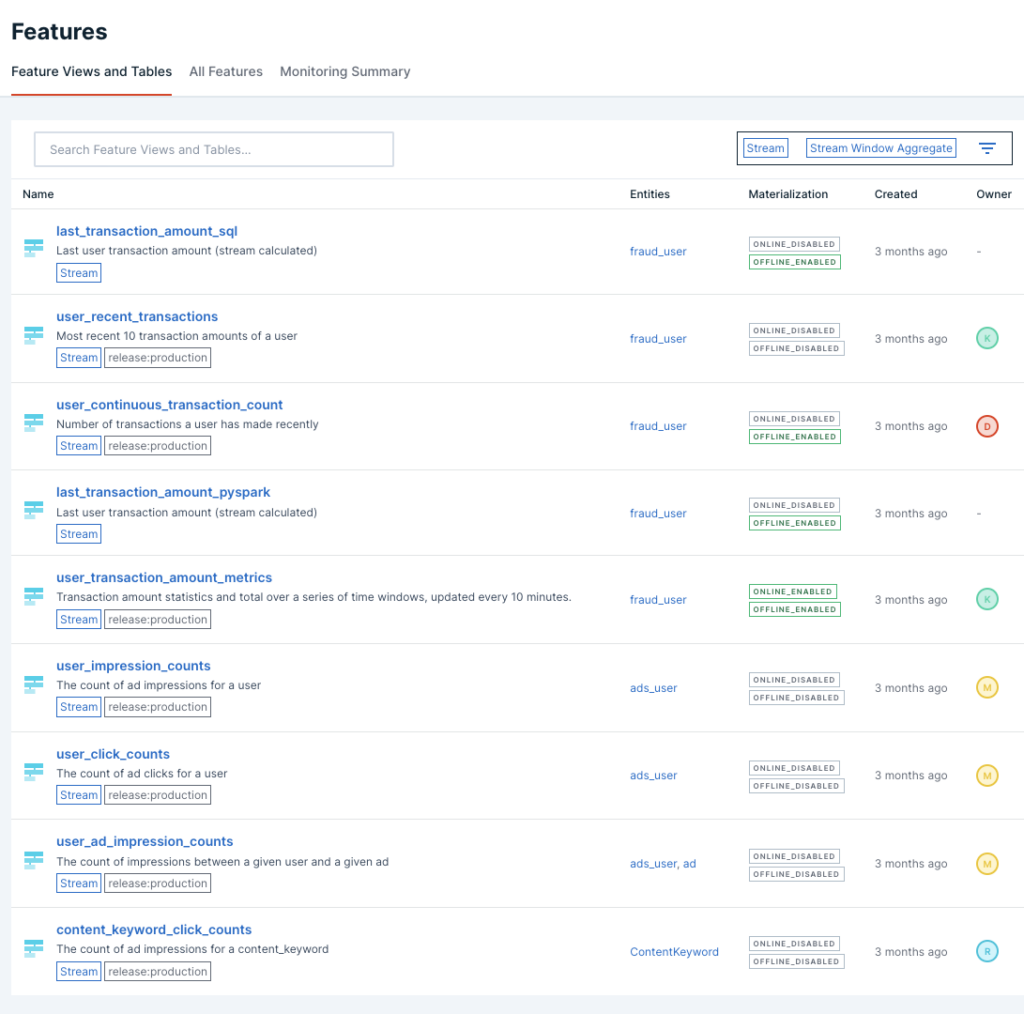The image size is (1024, 1014).
Task: Click the Search Feature Views and Tables field
Action: (213, 148)
